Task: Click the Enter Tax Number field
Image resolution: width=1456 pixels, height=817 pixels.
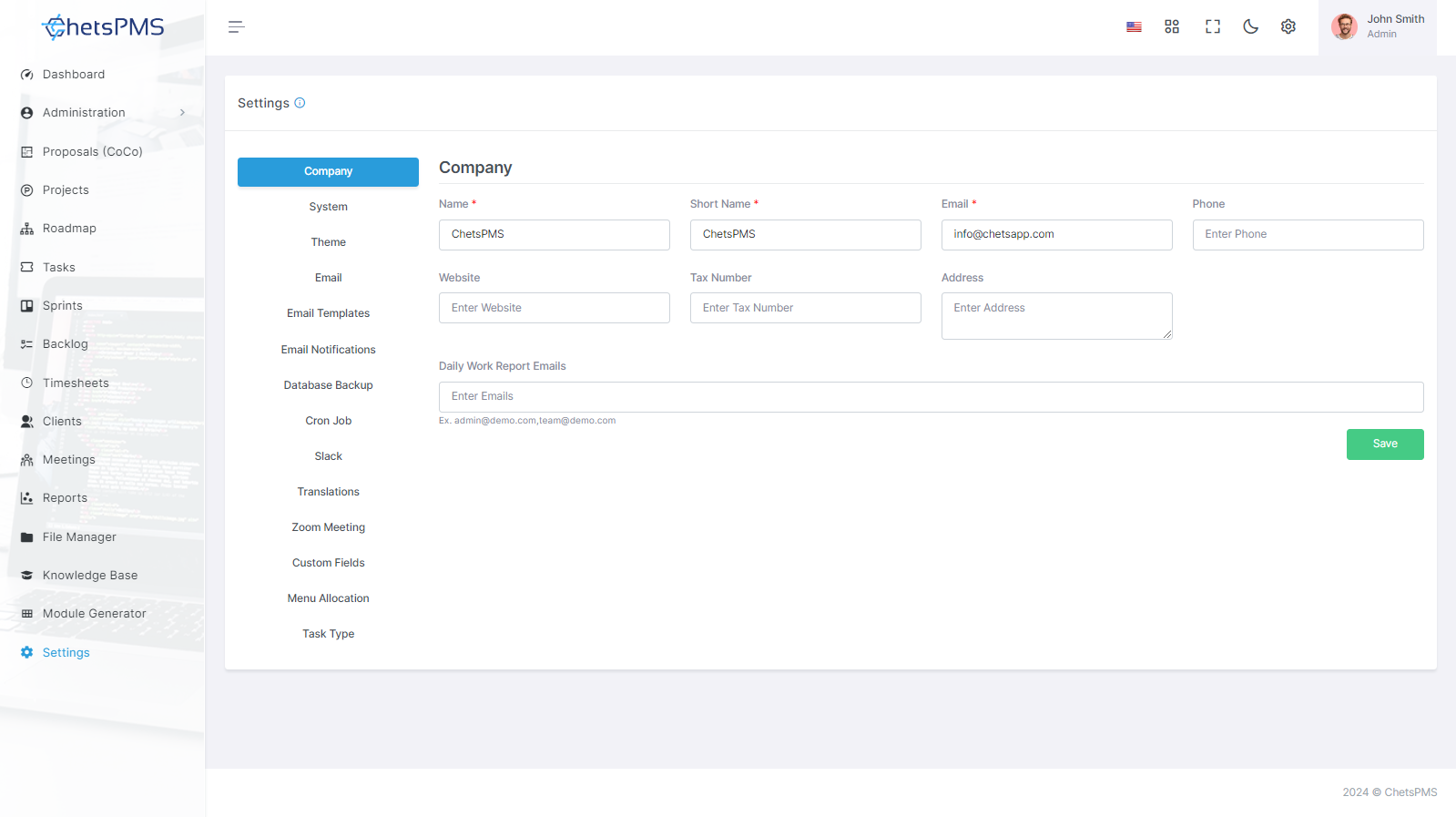Action: tap(806, 308)
